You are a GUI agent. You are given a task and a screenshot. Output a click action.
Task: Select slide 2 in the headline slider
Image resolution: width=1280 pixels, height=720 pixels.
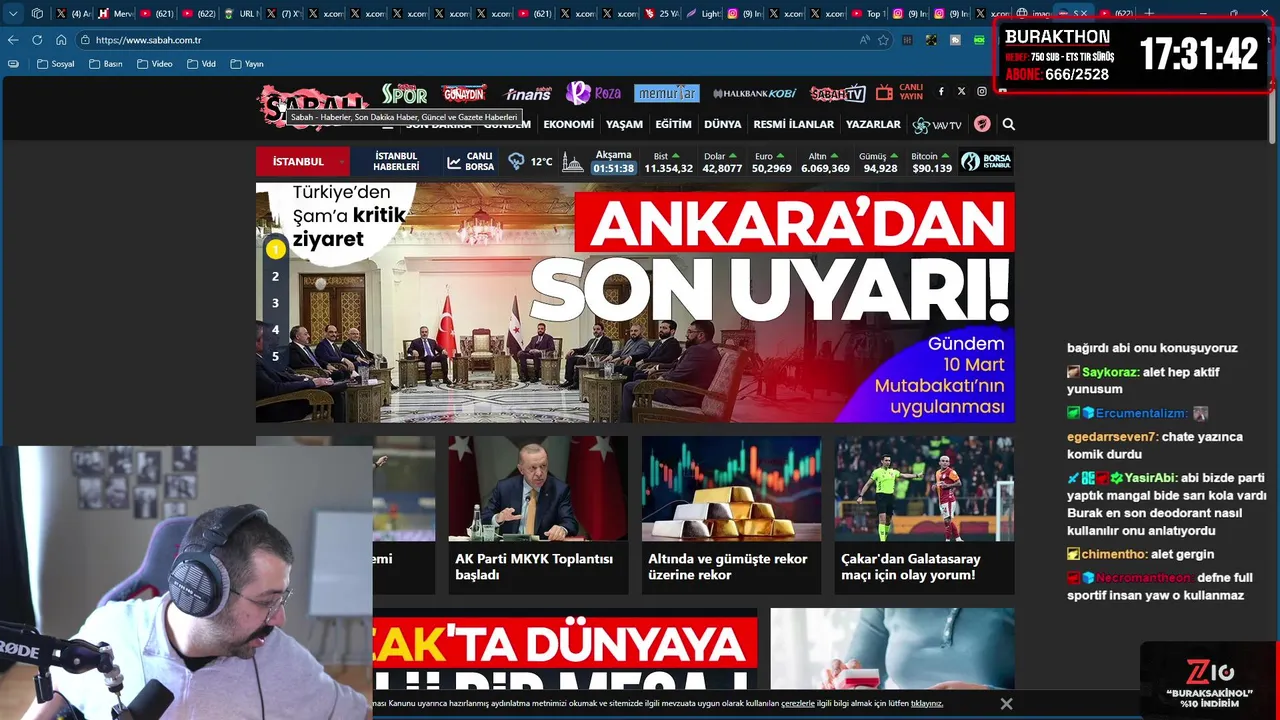275,276
